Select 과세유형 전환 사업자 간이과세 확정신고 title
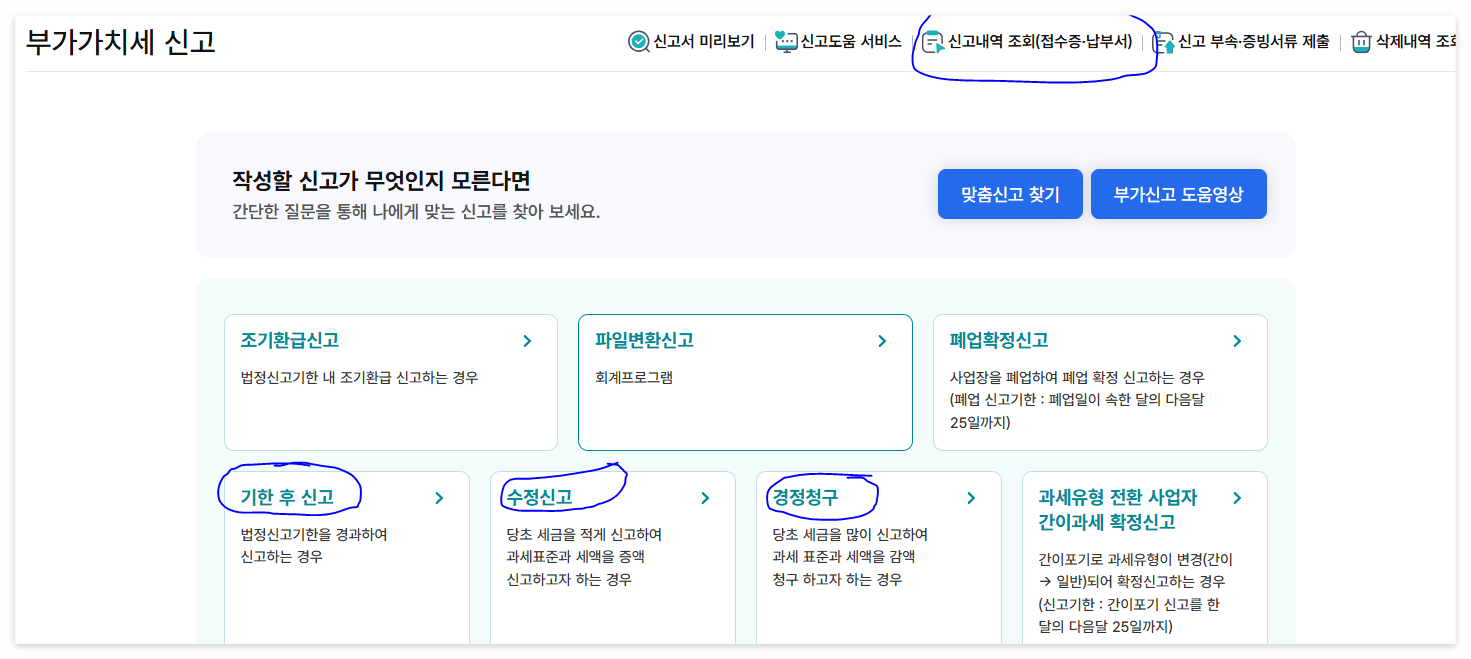The width and height of the screenshot is (1471, 659). pos(1118,509)
